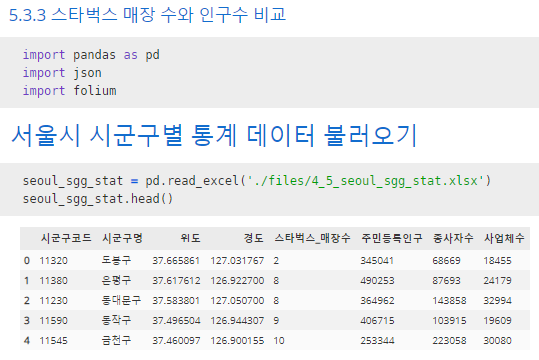Click population cell '490253'

377,281
